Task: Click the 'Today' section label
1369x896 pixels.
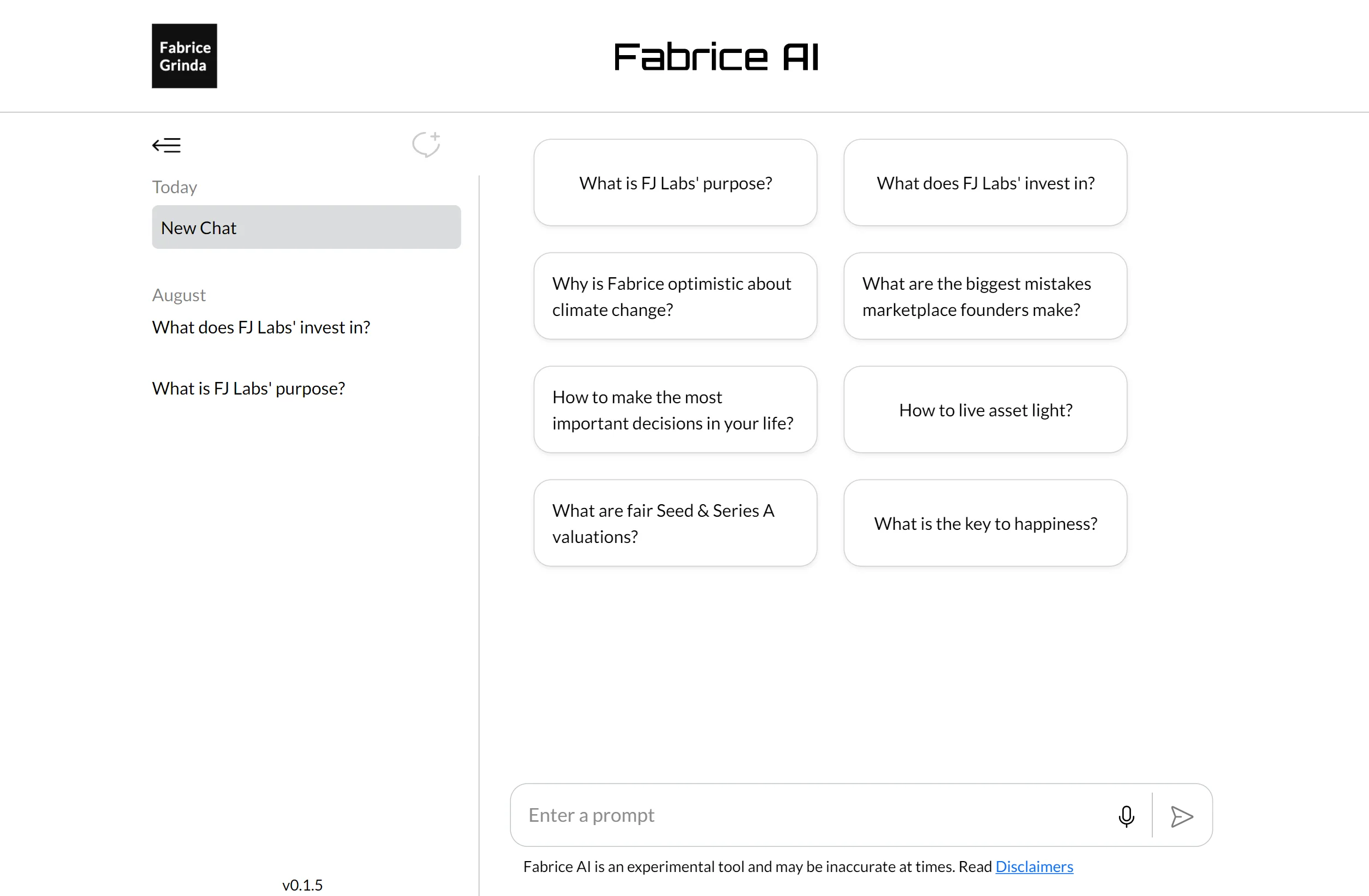Action: coord(174,188)
